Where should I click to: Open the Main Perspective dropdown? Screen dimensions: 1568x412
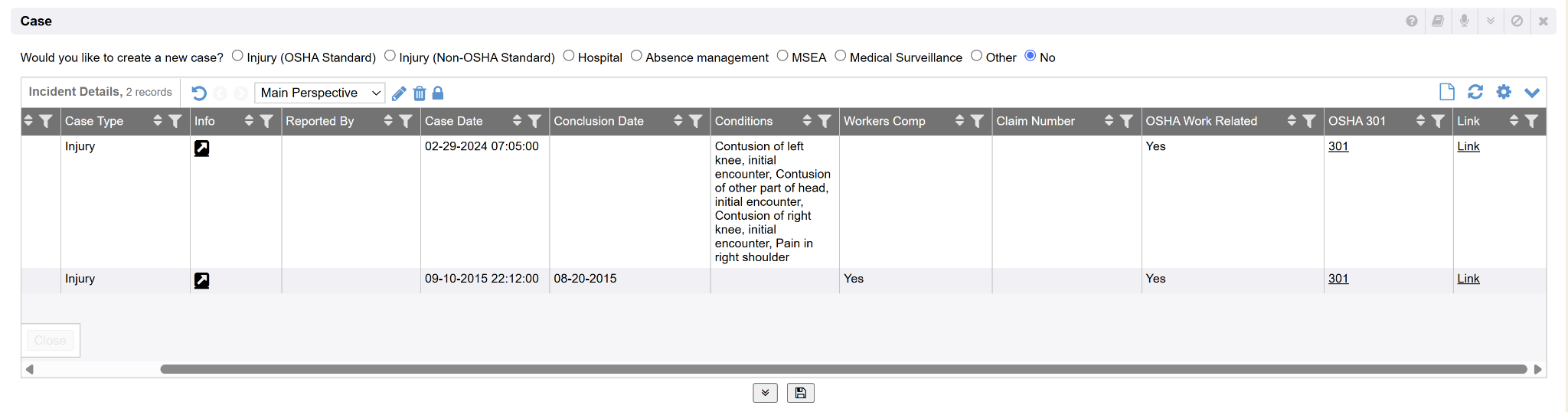tap(319, 93)
